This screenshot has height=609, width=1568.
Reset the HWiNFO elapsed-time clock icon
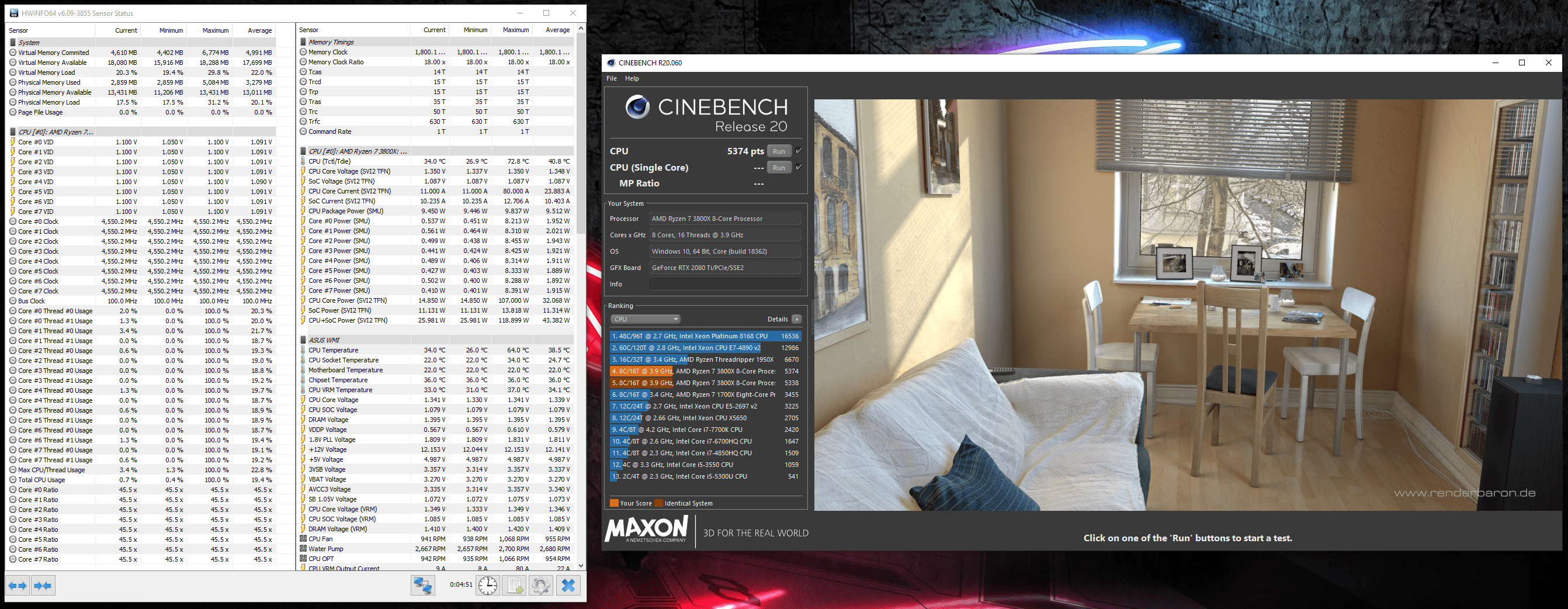488,585
